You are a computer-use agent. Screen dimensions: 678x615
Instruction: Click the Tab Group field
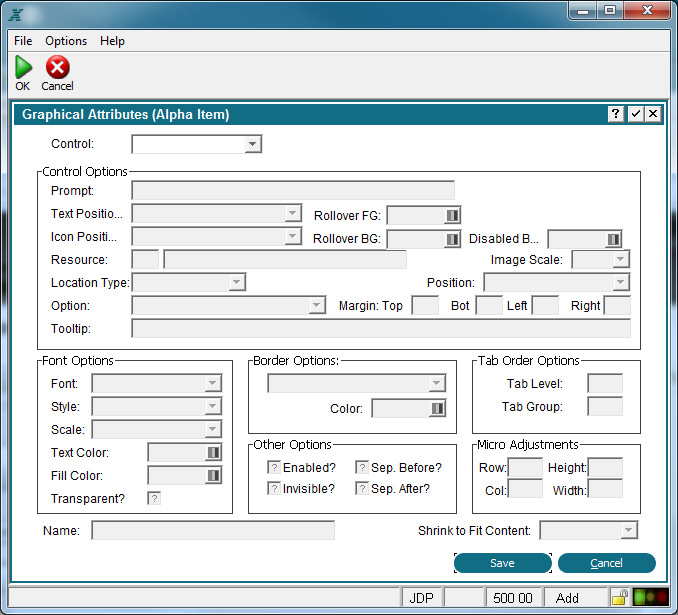coord(605,407)
